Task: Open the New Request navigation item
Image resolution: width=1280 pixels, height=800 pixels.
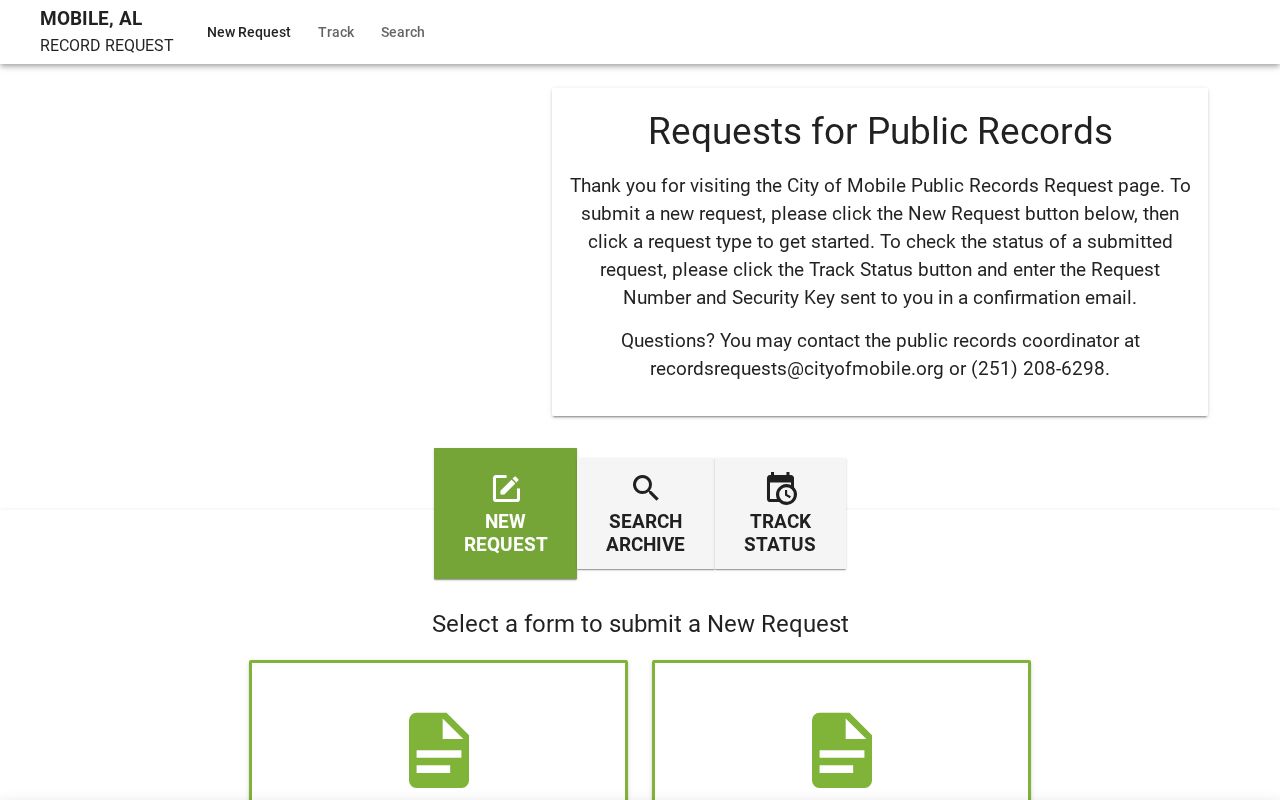Action: [249, 32]
